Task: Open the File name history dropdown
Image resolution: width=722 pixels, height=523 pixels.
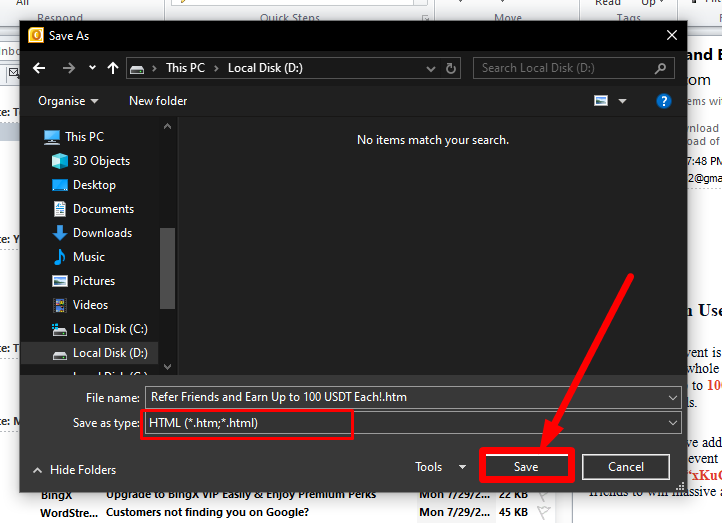Action: point(673,397)
